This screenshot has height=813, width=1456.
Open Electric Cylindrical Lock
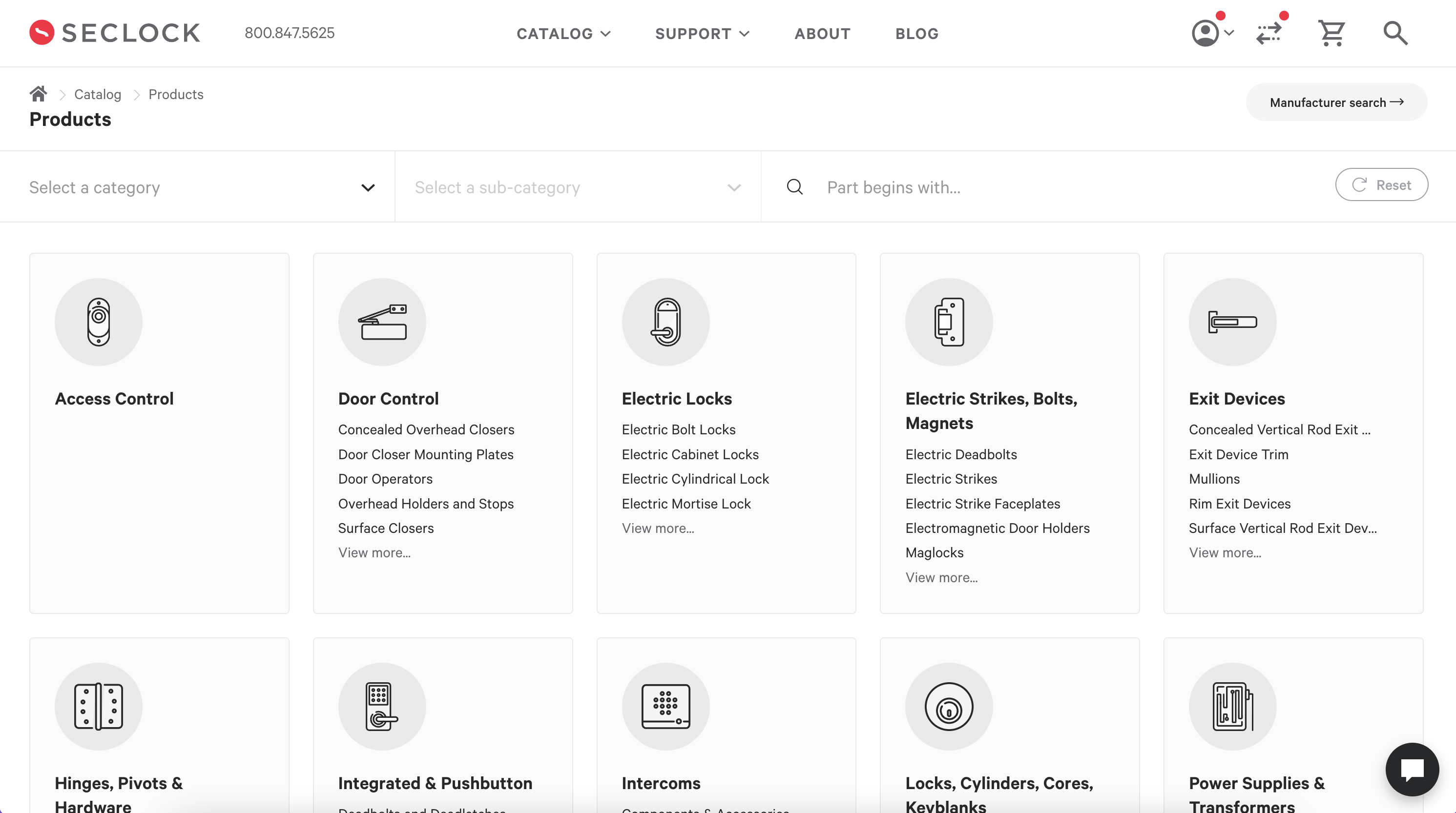pyautogui.click(x=695, y=479)
